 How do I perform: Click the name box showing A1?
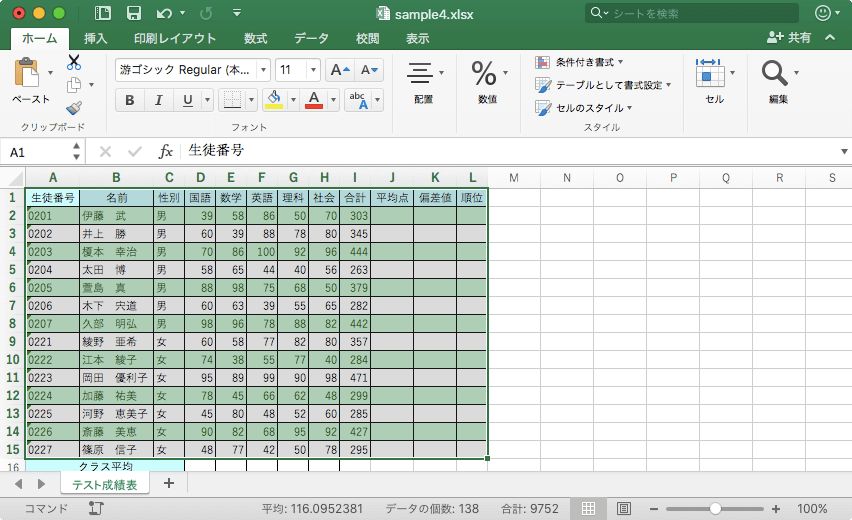pos(38,152)
